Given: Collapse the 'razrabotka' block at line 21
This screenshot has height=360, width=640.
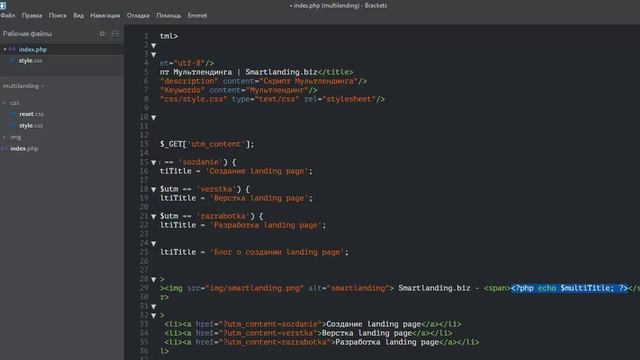Looking at the screenshot, I should tap(153, 216).
